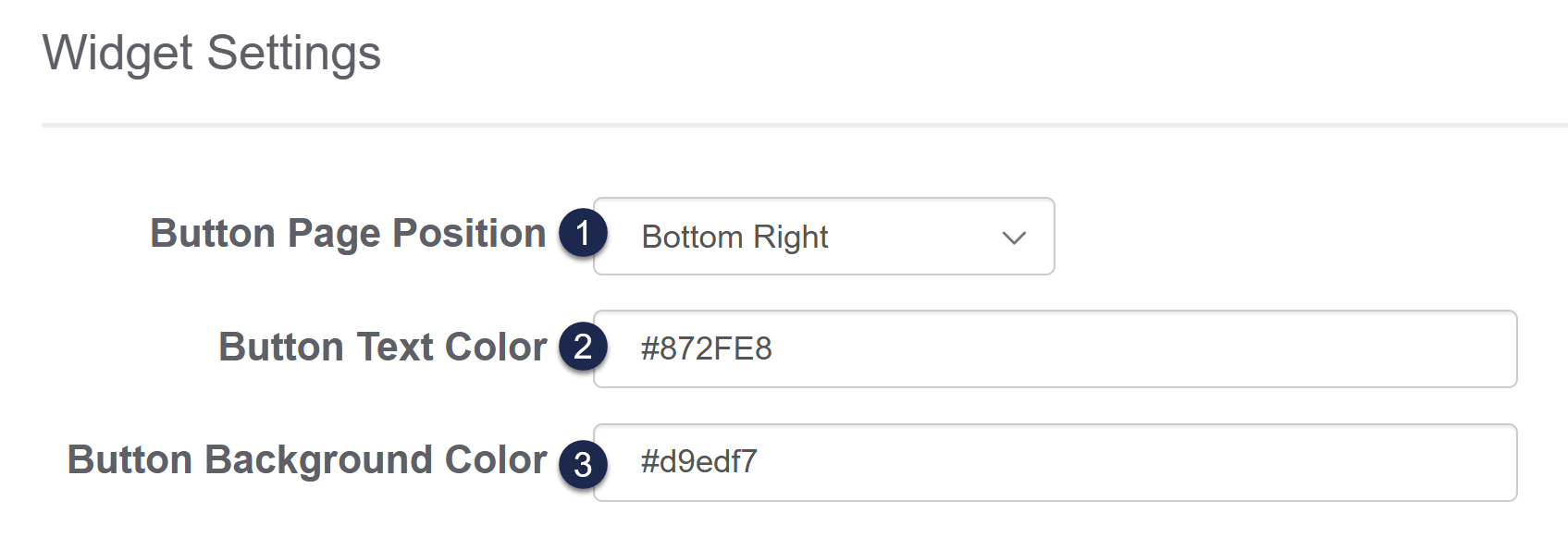Click the divider line below the heading
The height and width of the screenshot is (537, 1568).
(803, 125)
